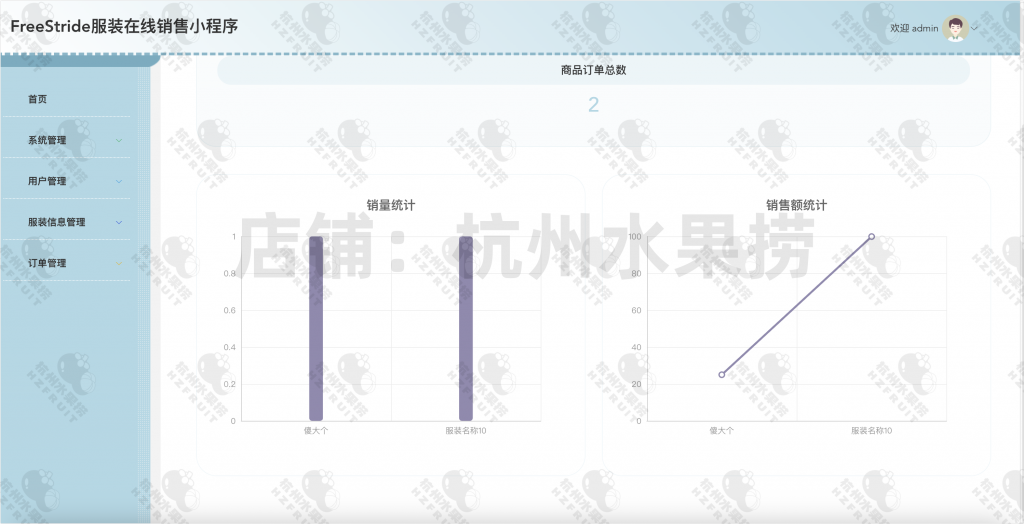Click 服装名称10 axis label under 销售额统计
The height and width of the screenshot is (524, 1024).
[871, 431]
